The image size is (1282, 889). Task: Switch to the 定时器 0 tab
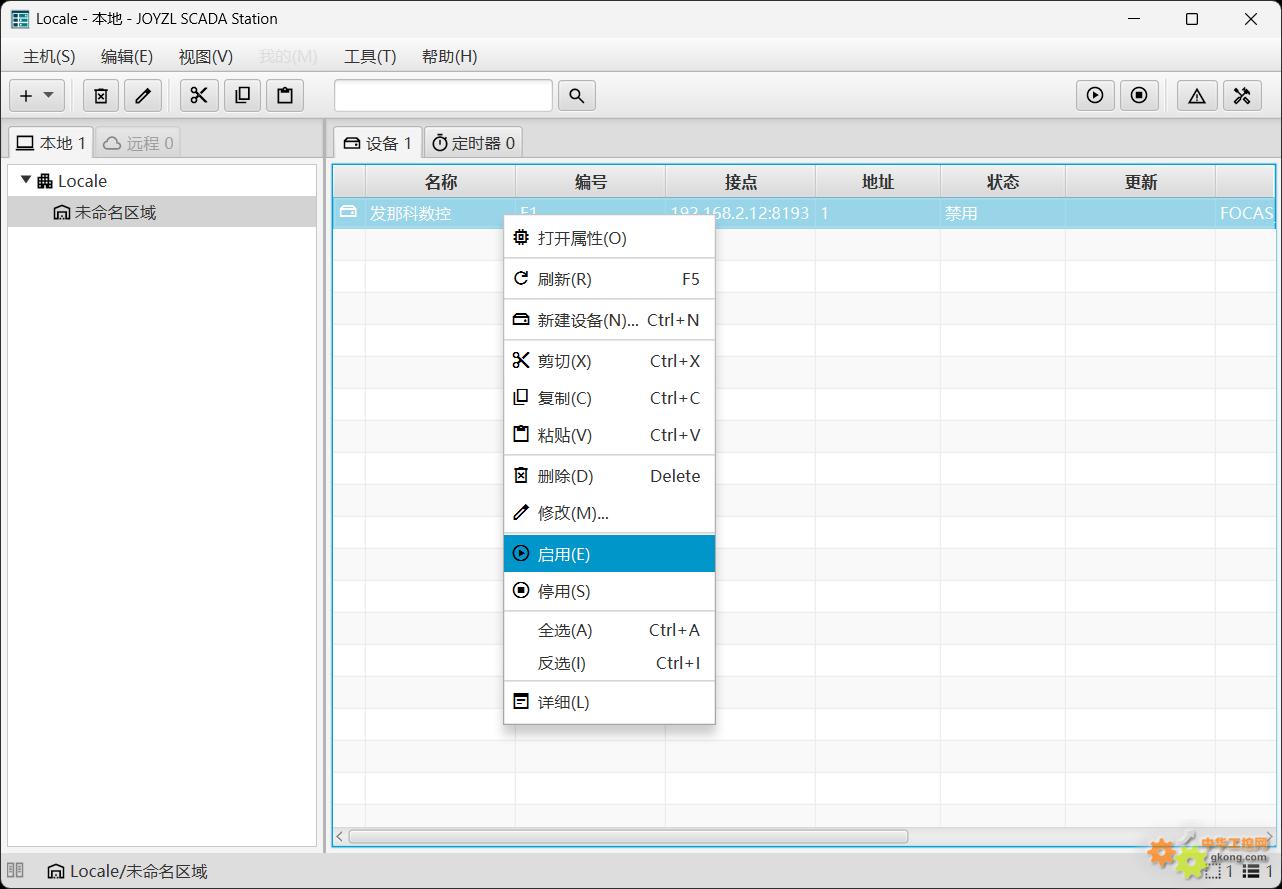[x=473, y=143]
